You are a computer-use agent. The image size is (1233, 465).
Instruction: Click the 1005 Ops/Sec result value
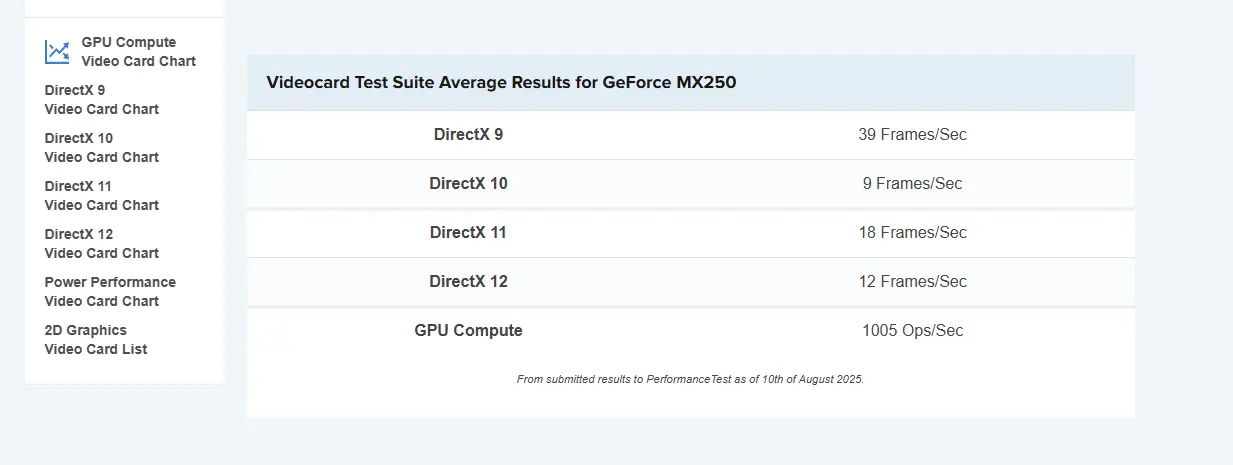(x=912, y=330)
